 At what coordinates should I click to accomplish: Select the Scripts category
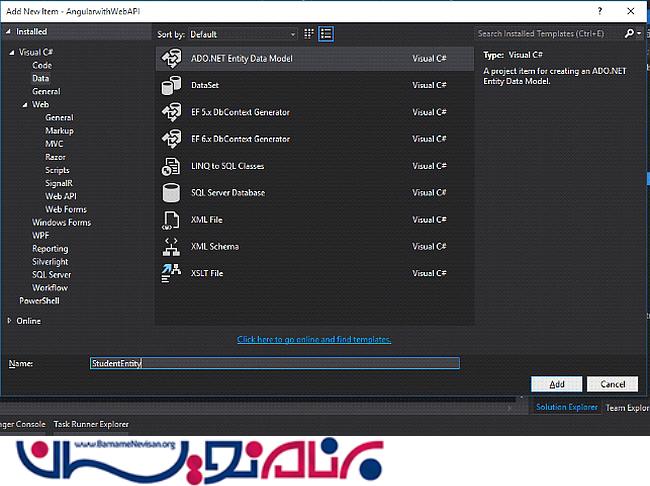point(57,170)
